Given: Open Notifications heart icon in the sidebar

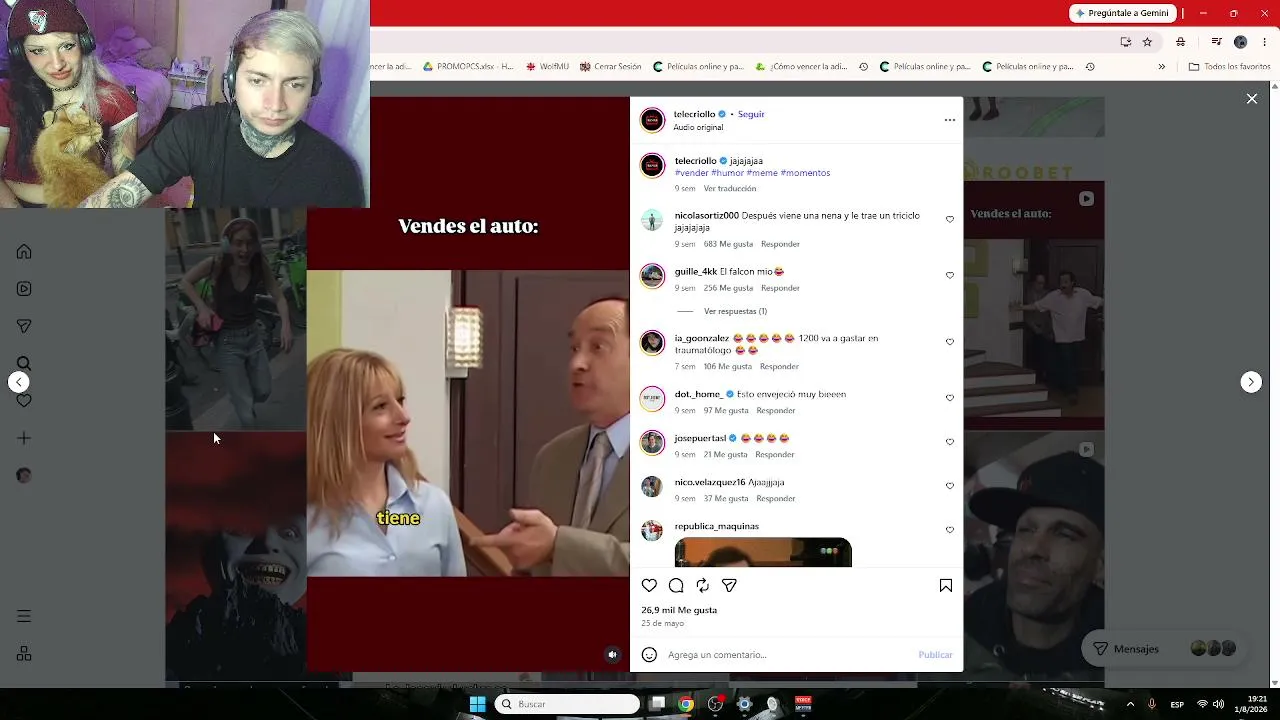Looking at the screenshot, I should [x=24, y=400].
